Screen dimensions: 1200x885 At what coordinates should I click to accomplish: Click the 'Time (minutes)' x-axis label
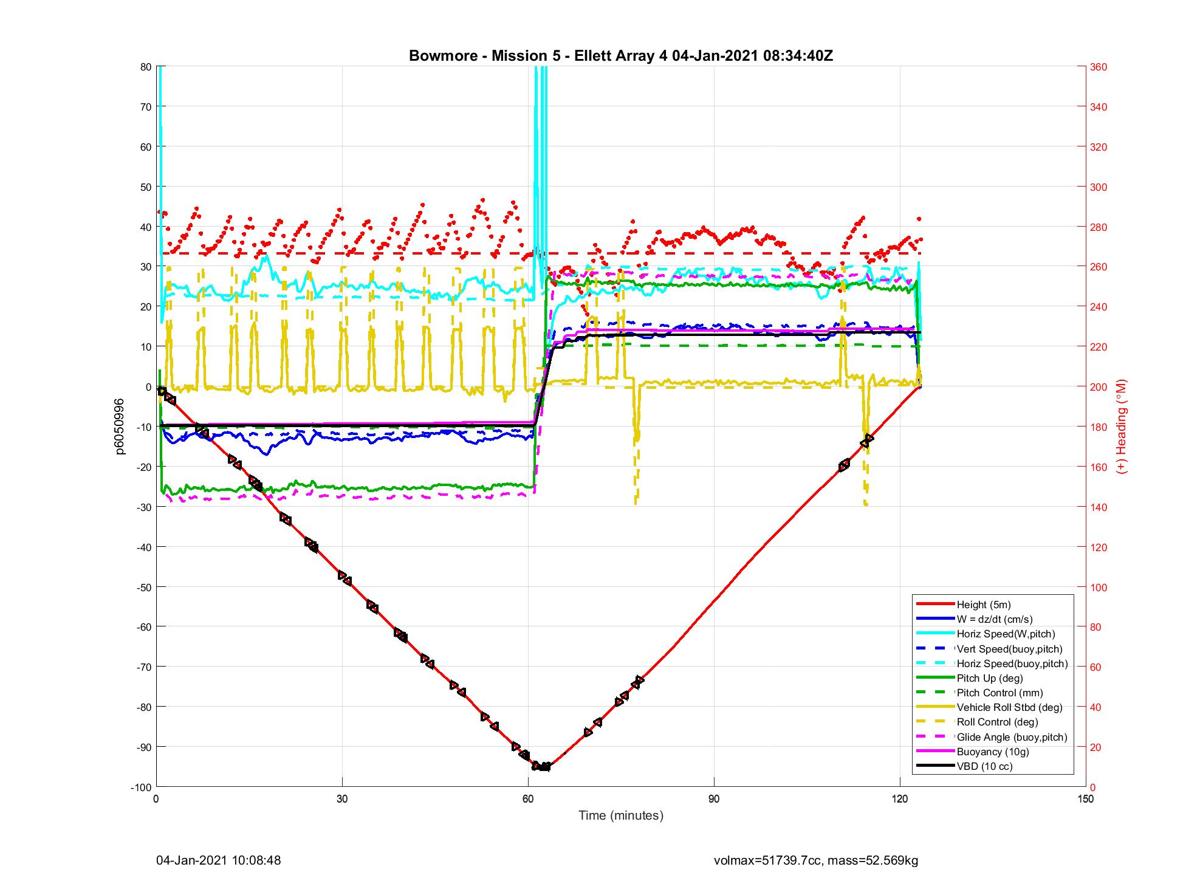tap(621, 816)
